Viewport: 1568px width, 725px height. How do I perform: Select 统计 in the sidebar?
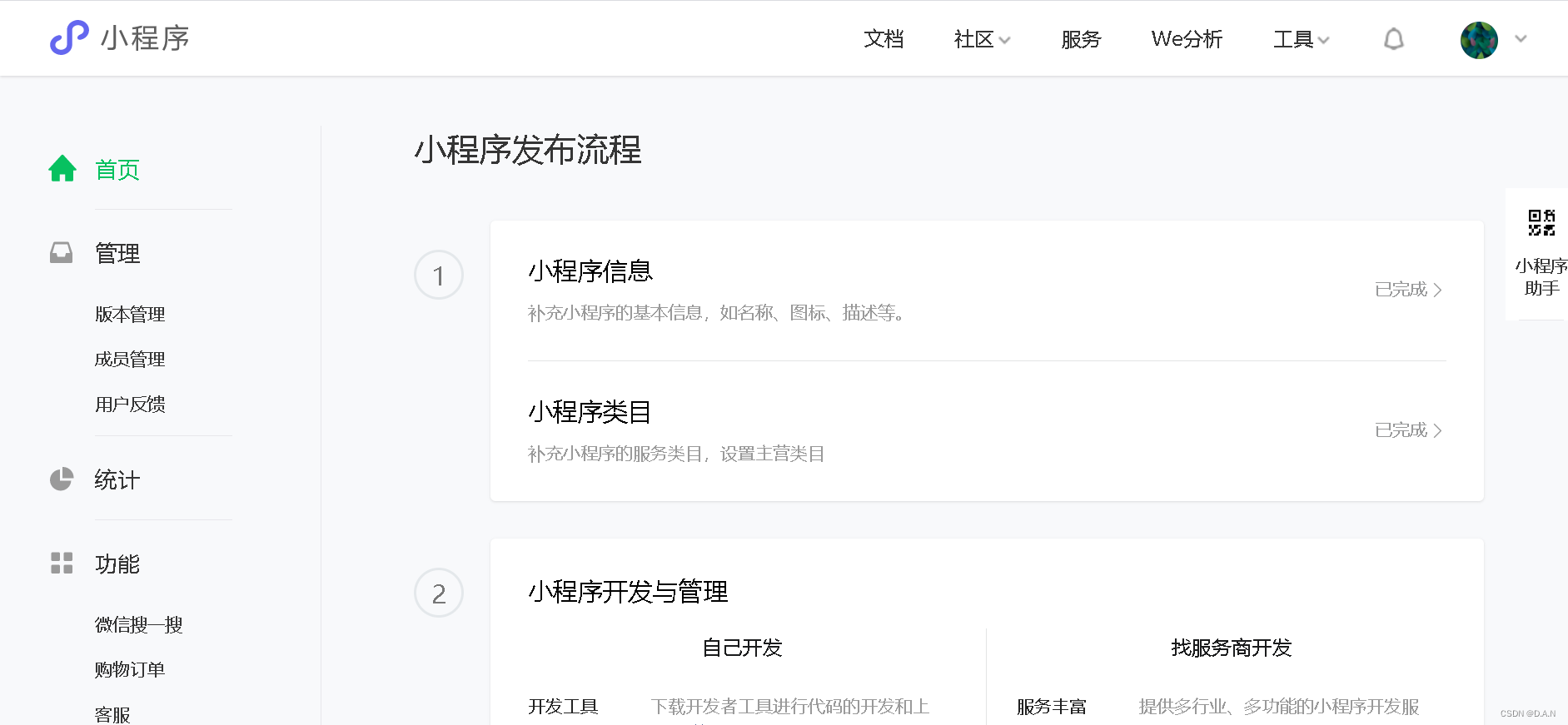[x=117, y=480]
